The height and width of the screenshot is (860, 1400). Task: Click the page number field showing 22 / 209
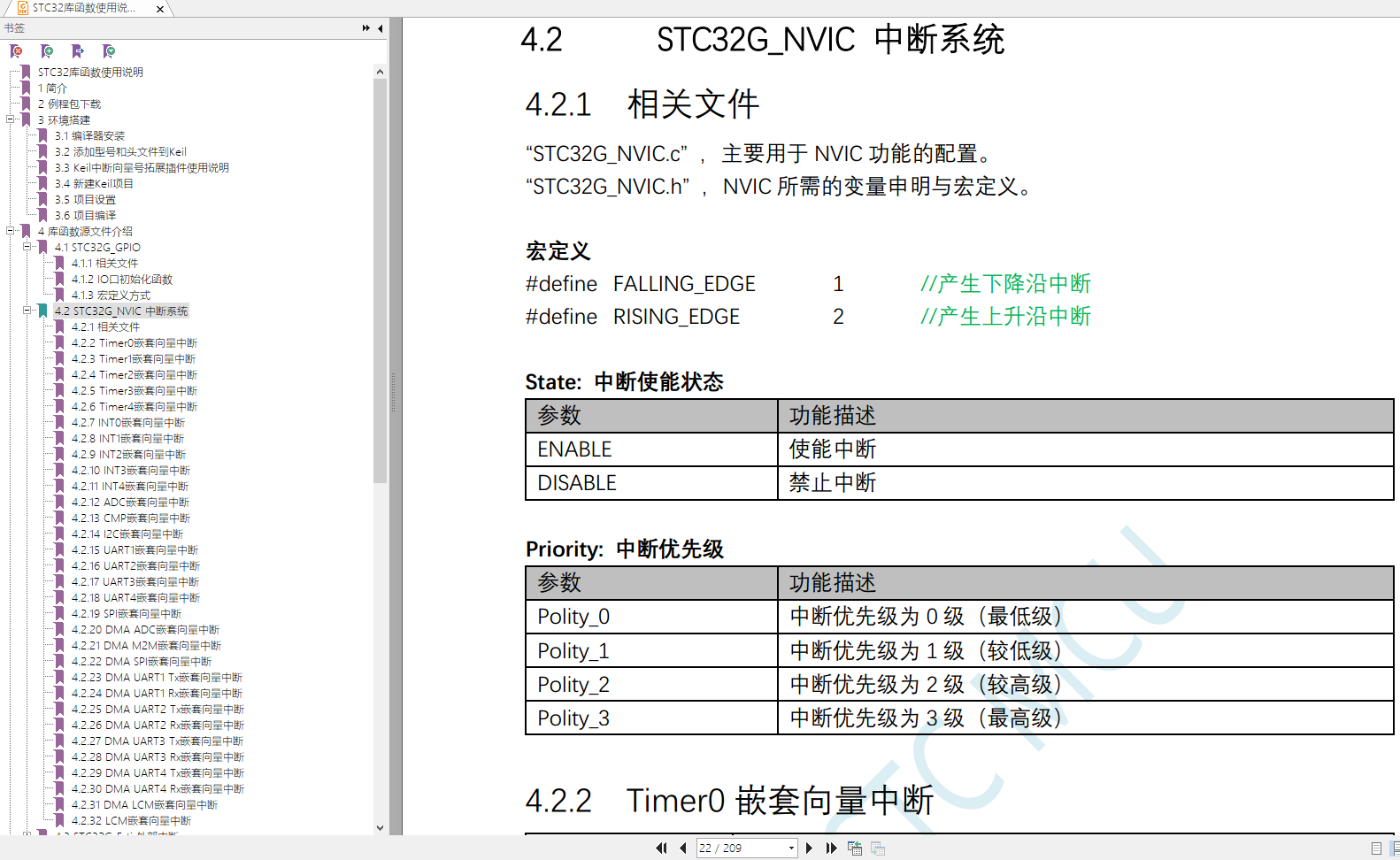coord(742,848)
